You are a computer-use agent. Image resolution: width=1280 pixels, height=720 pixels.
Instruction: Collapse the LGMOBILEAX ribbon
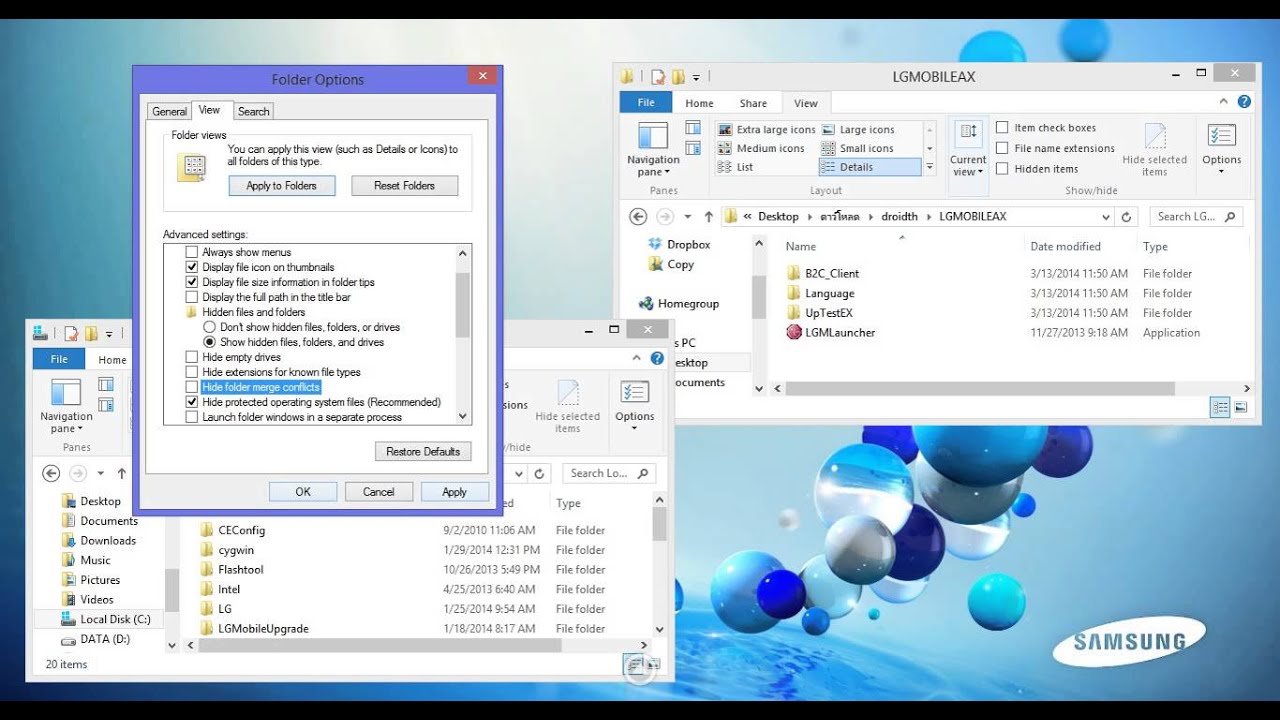(1226, 102)
